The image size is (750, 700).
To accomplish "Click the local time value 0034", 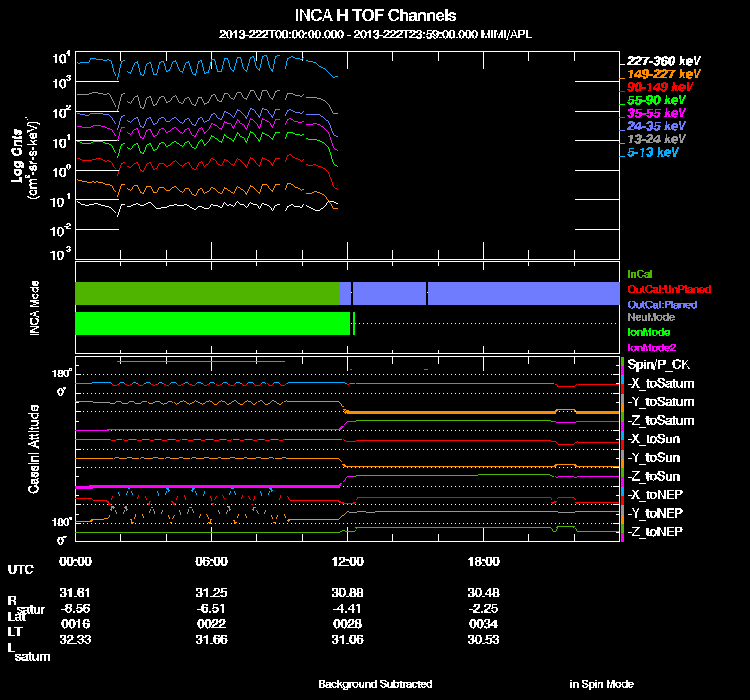I will point(484,624).
